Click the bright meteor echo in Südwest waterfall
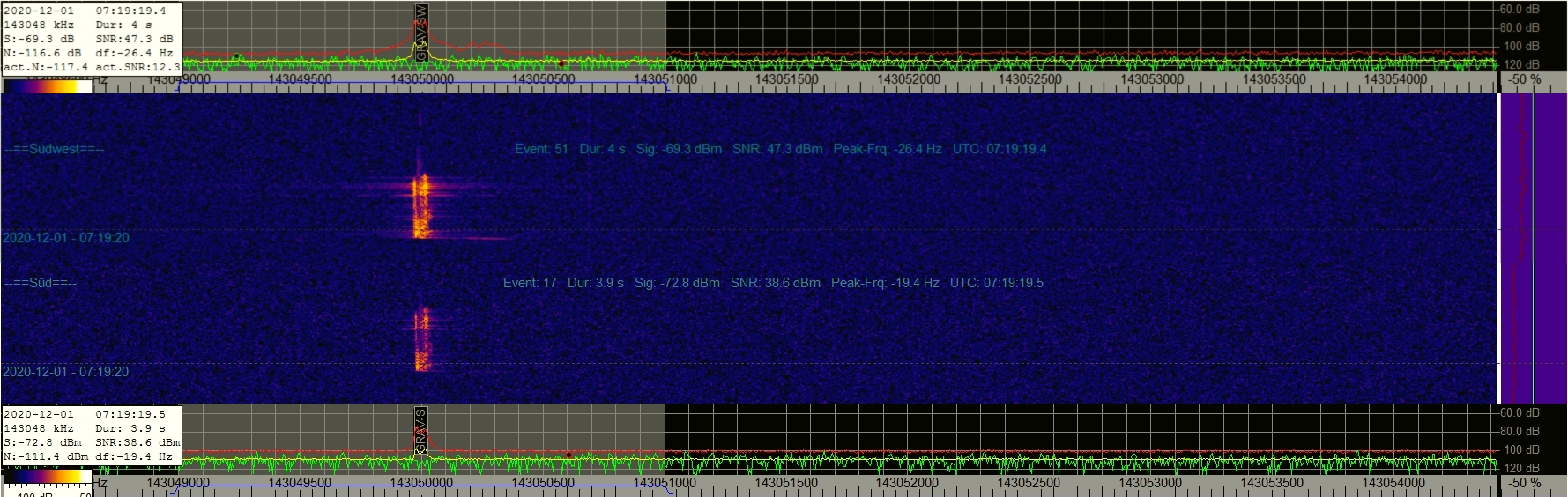The width and height of the screenshot is (1568, 497). [421, 206]
